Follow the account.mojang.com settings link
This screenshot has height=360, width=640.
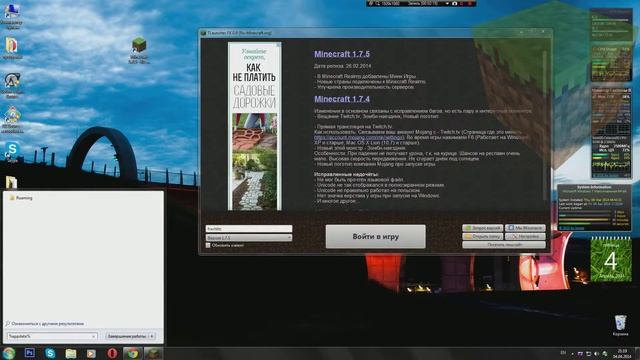coord(358,138)
